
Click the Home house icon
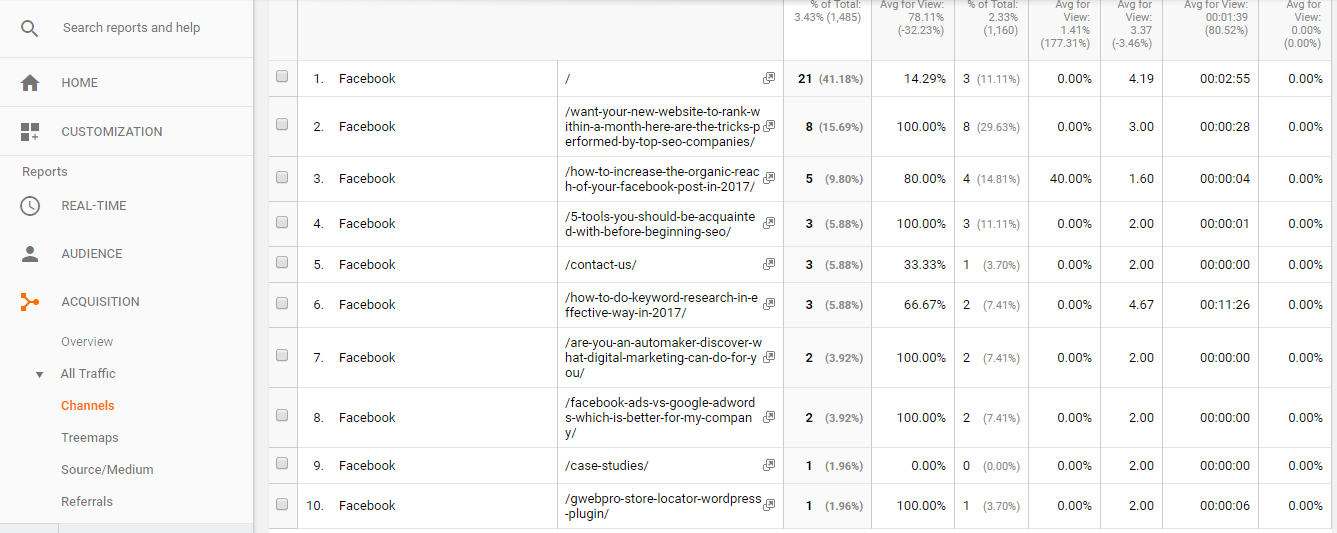(30, 83)
